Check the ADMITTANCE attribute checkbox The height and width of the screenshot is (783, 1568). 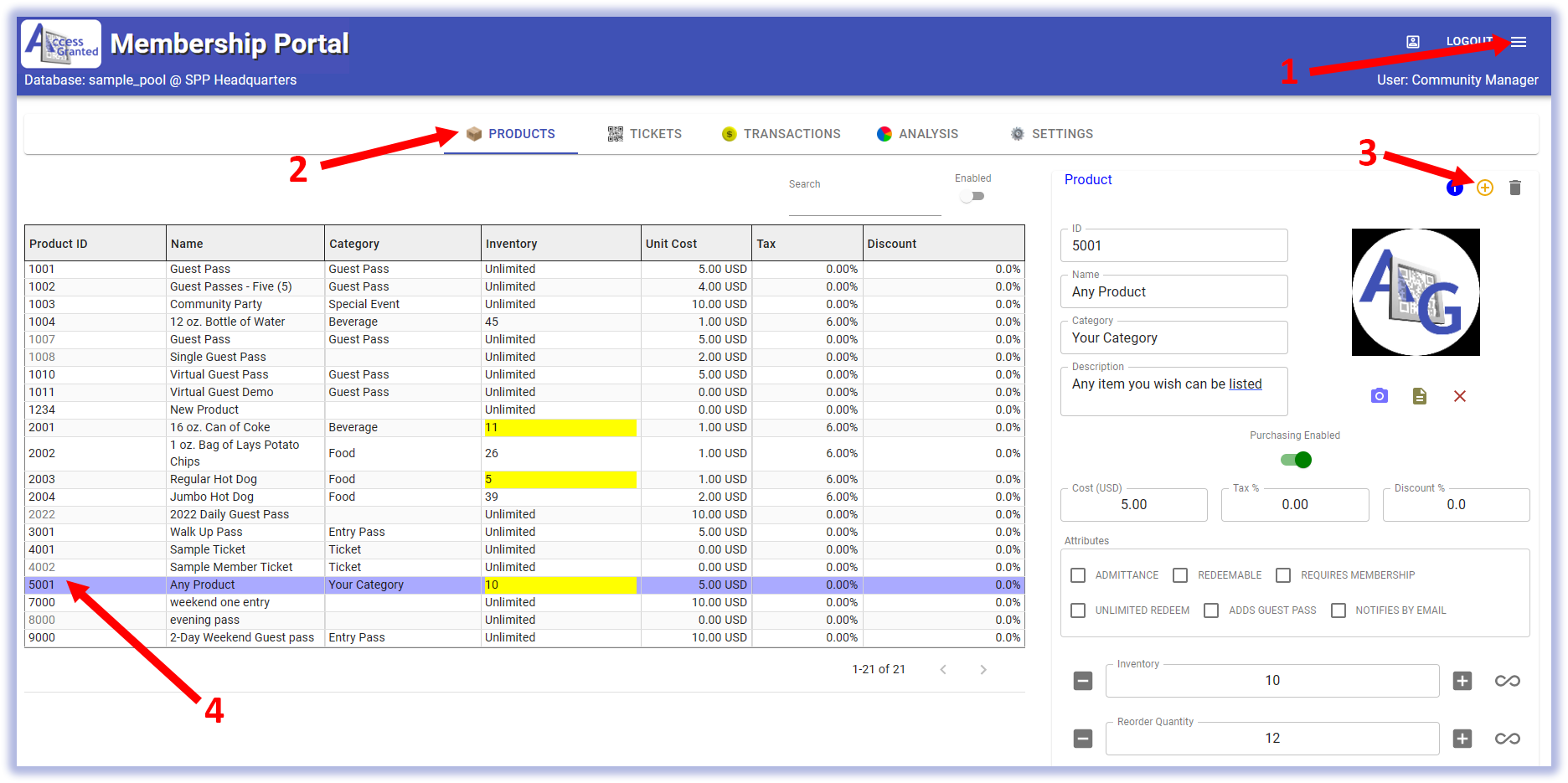(1079, 575)
